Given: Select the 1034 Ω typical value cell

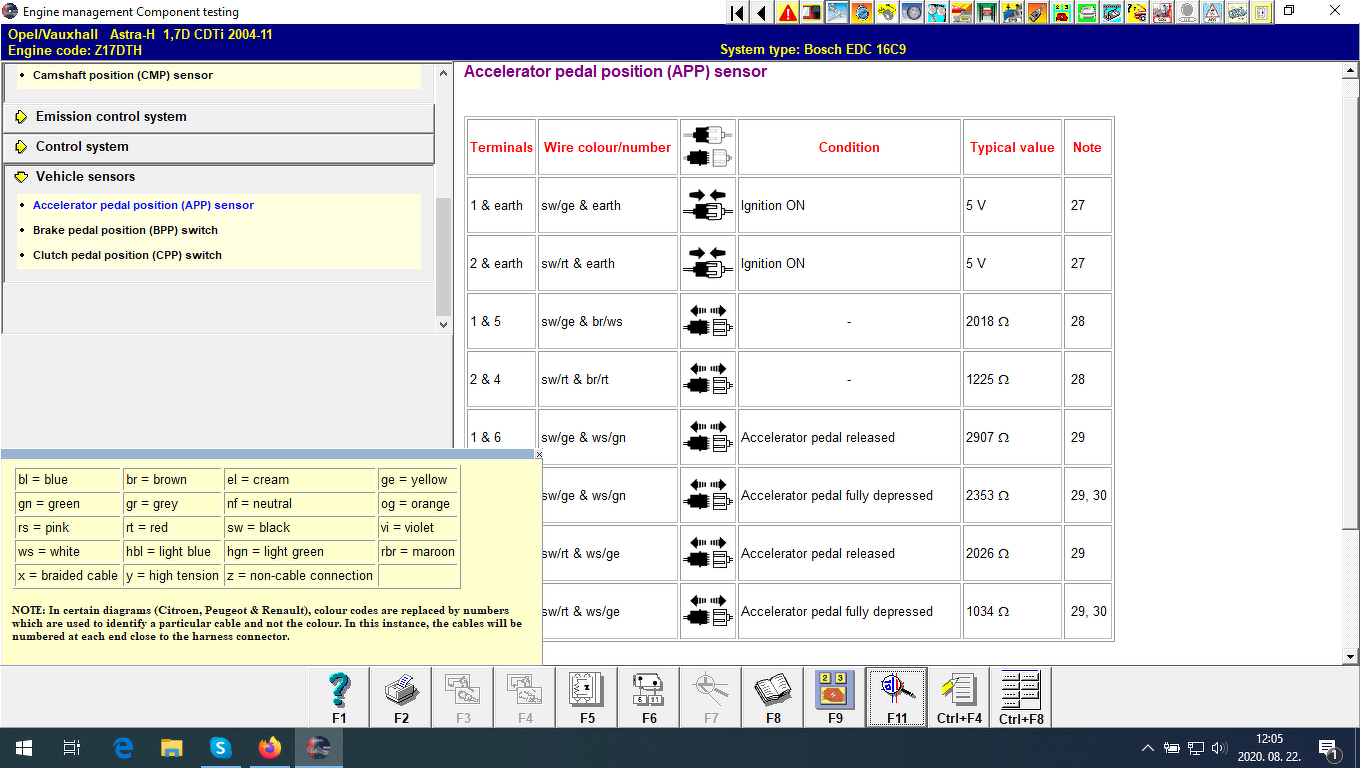Looking at the screenshot, I should pos(1012,611).
